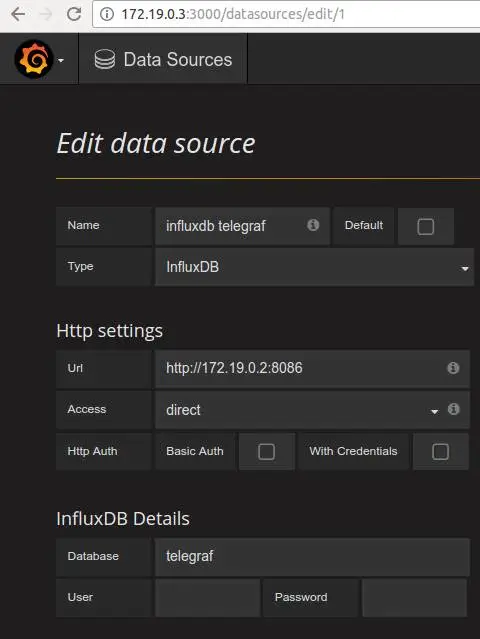Open the Grafana logo menu

click(x=34, y=59)
